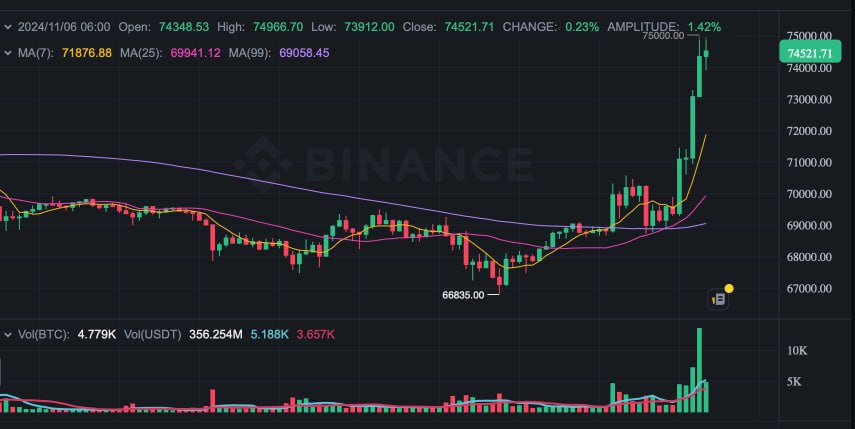This screenshot has height=429, width=855.
Task: Select the MA(99) value 69058.45
Action: 301,52
